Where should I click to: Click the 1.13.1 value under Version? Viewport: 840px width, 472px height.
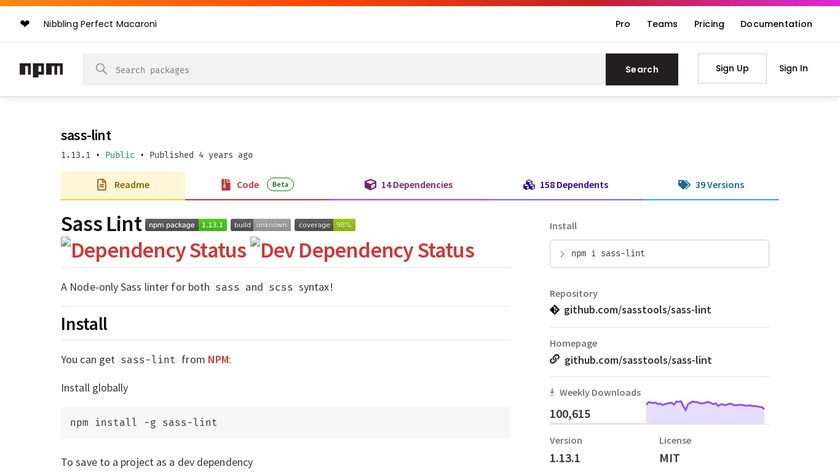point(565,458)
